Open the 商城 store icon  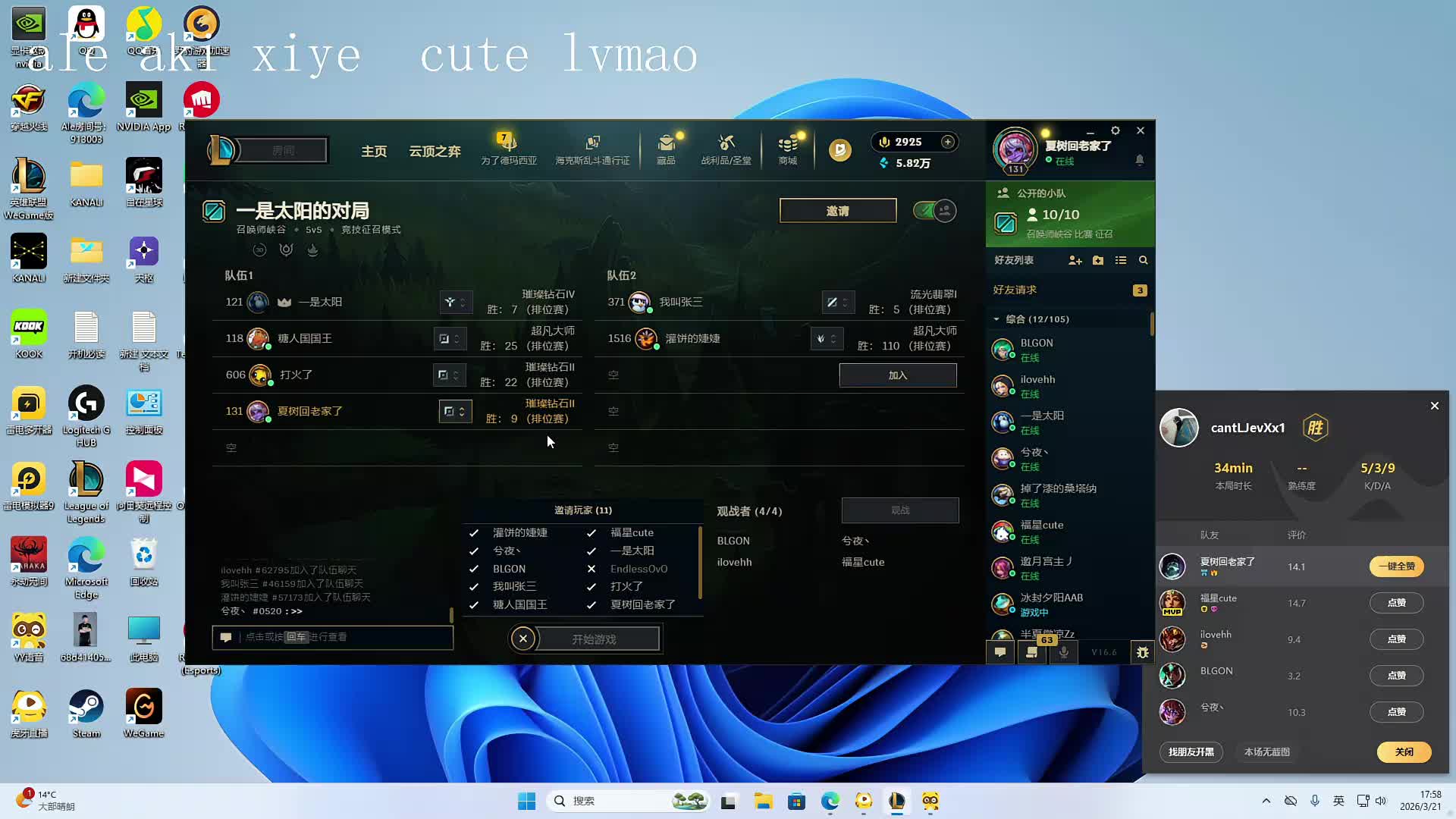coord(788,149)
